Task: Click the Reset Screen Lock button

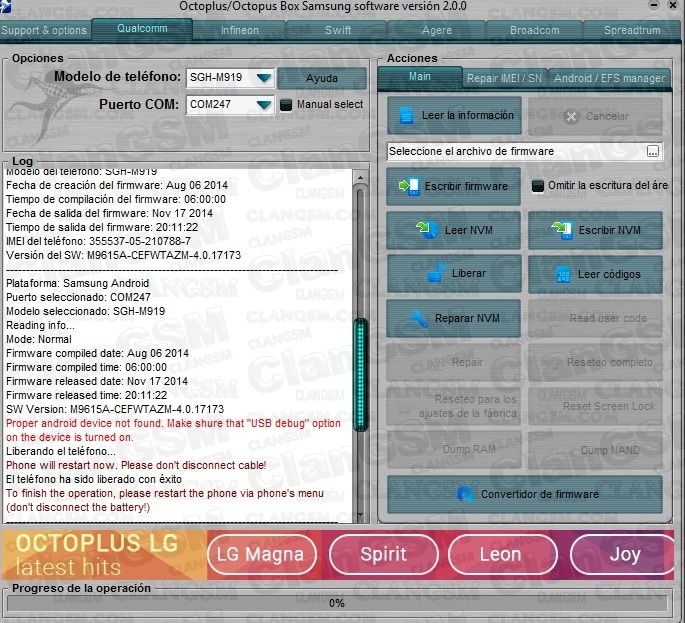Action: pyautogui.click(x=595, y=406)
